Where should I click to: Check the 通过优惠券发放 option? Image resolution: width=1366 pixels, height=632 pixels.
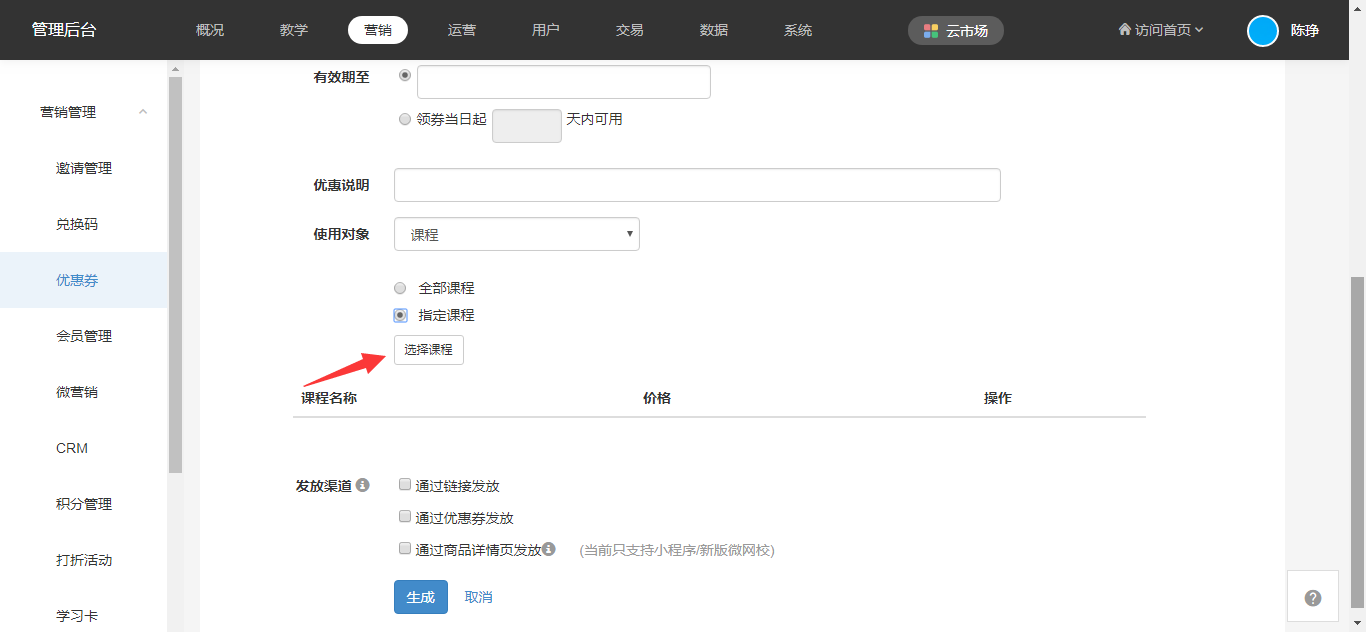tap(405, 517)
